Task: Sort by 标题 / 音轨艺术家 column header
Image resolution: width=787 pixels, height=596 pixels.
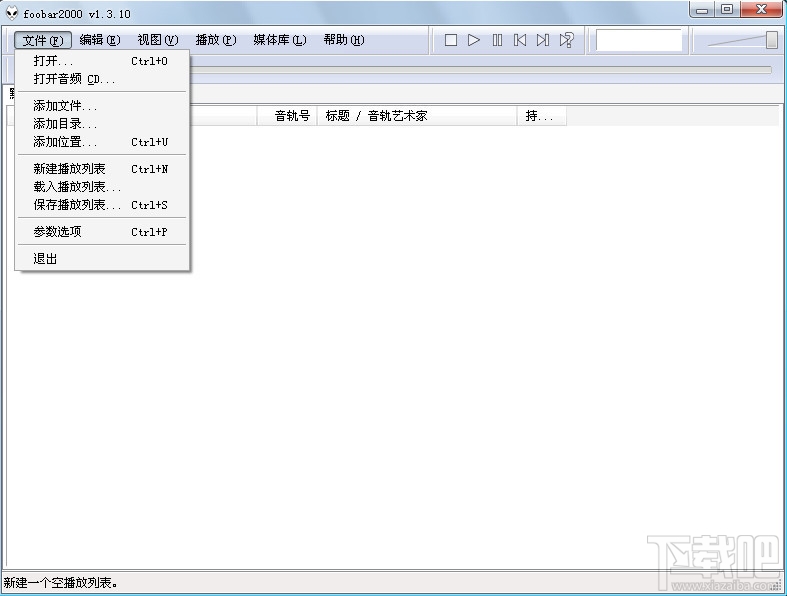Action: pyautogui.click(x=417, y=116)
